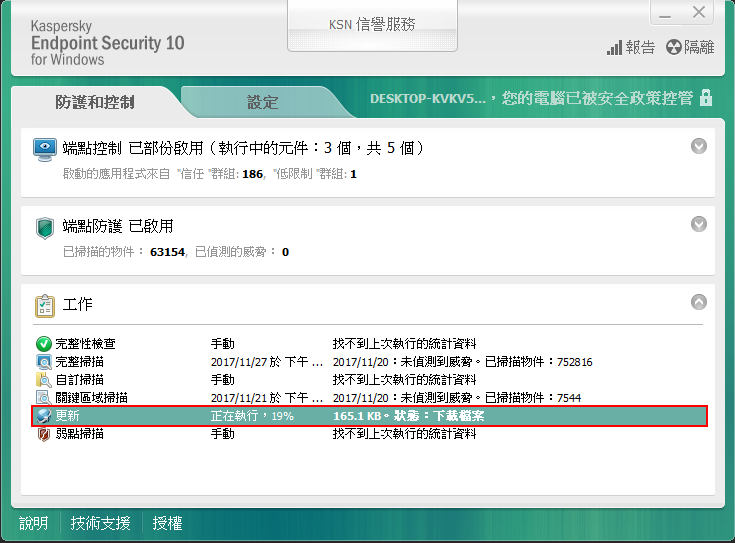Click the 工作 clipboard icon

pos(45,306)
